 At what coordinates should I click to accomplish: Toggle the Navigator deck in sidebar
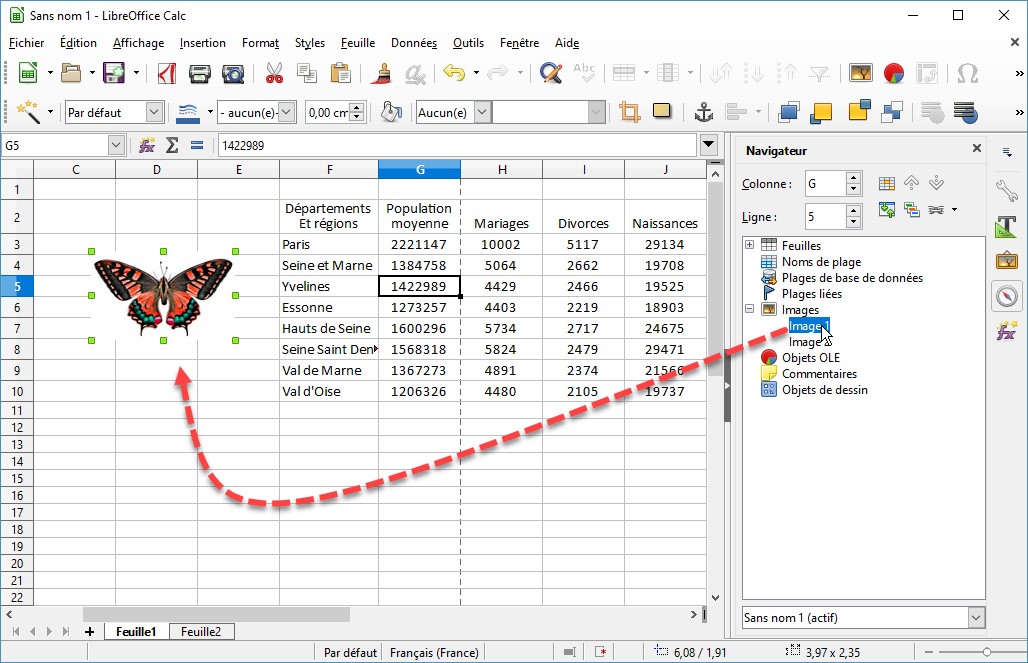[x=1006, y=296]
